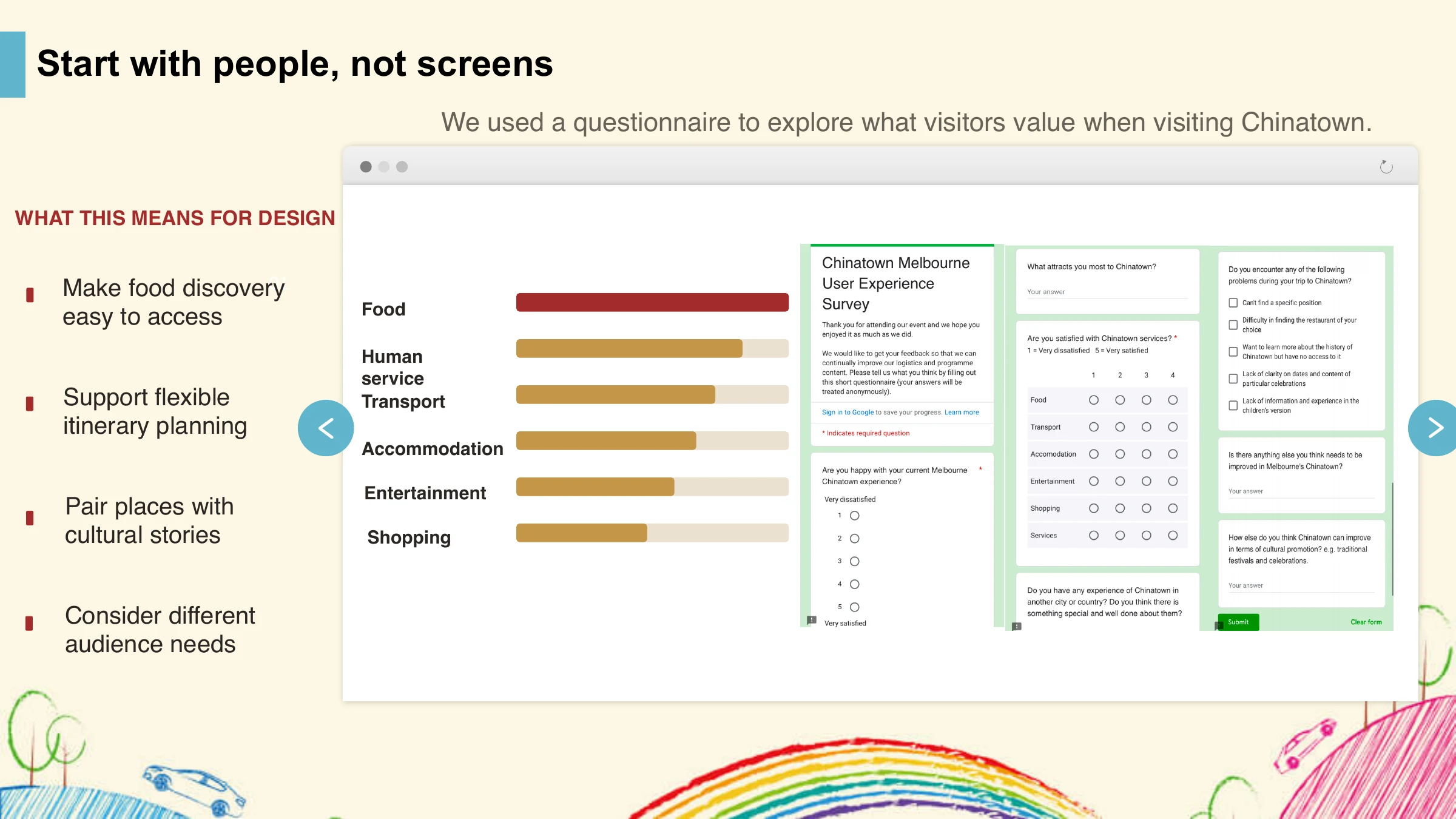Viewport: 1456px width, 819px height.
Task: Select Food satisfaction rating 1
Action: pos(1094,400)
